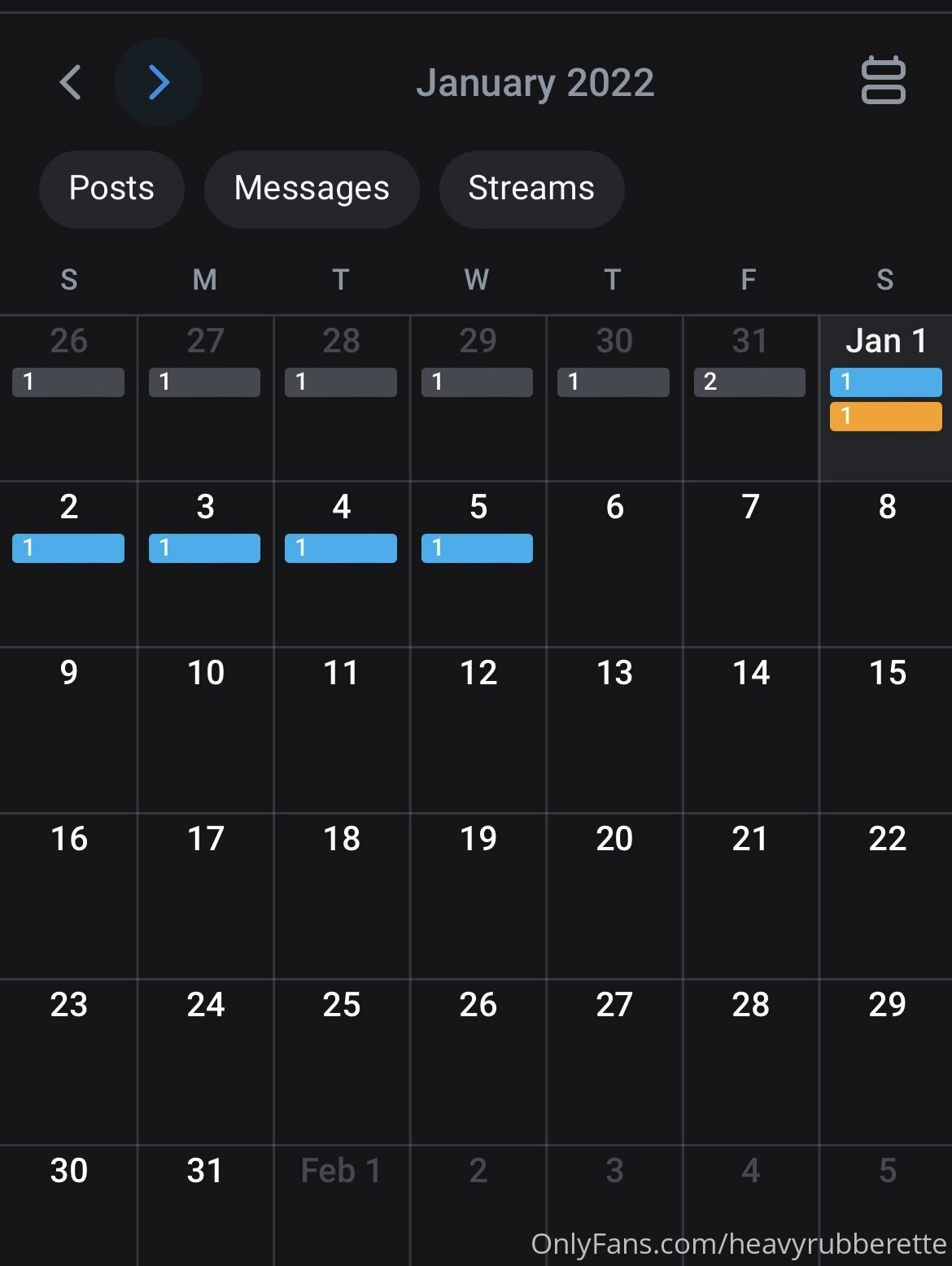Click the January 2022 month title
The height and width of the screenshot is (1266, 952).
click(x=535, y=83)
